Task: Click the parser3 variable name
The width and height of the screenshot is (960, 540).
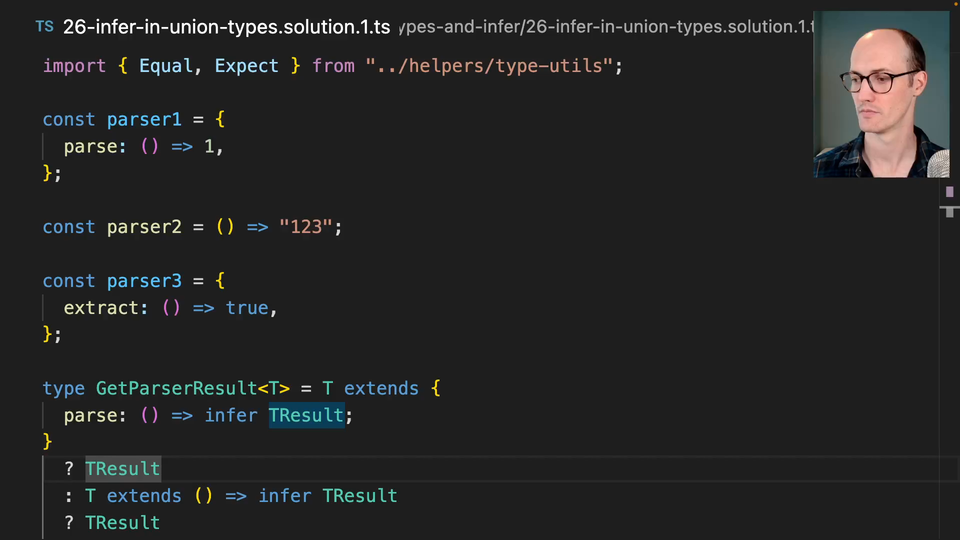Action: click(144, 281)
